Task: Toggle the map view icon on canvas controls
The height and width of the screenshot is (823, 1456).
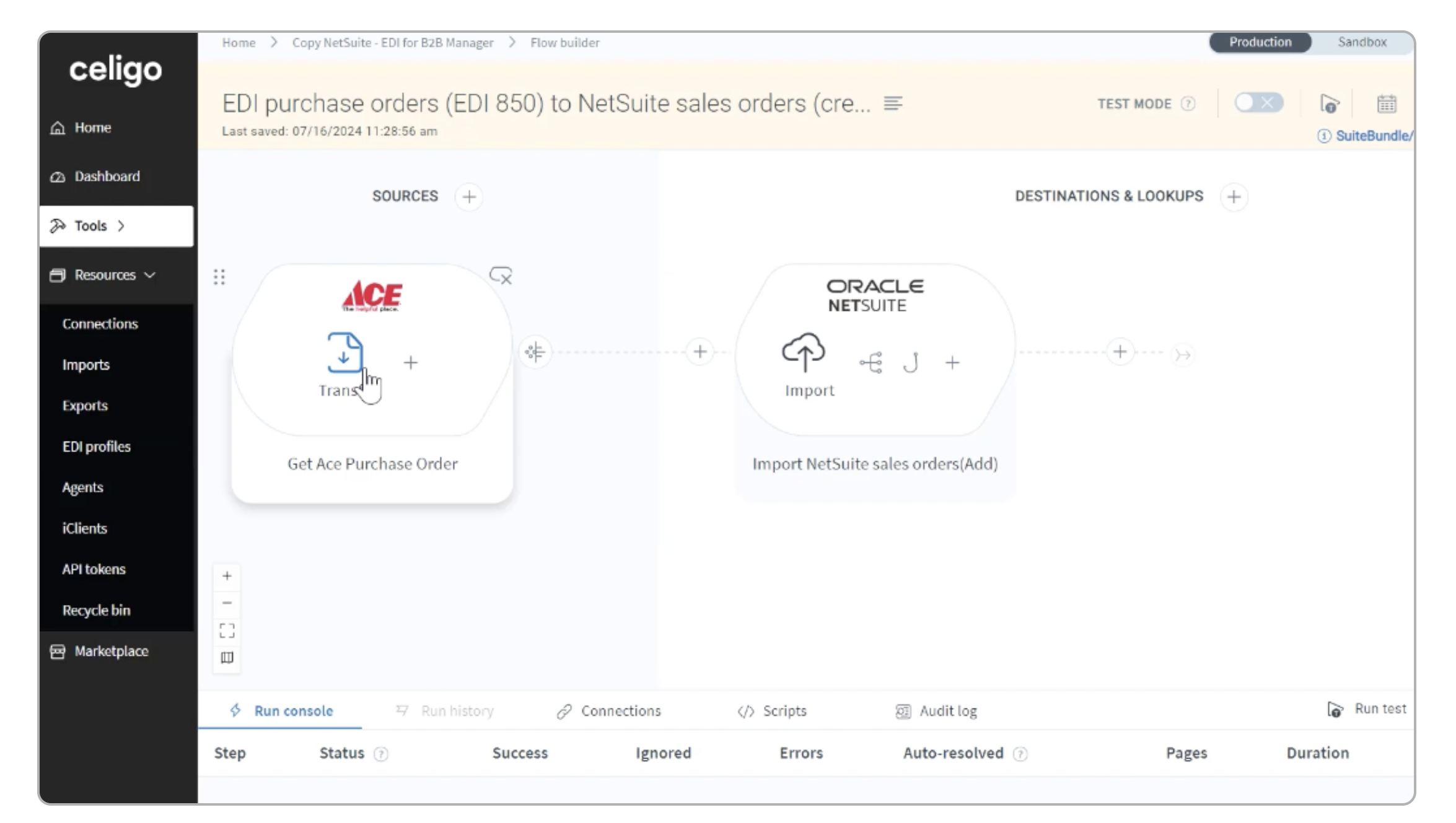Action: click(227, 658)
